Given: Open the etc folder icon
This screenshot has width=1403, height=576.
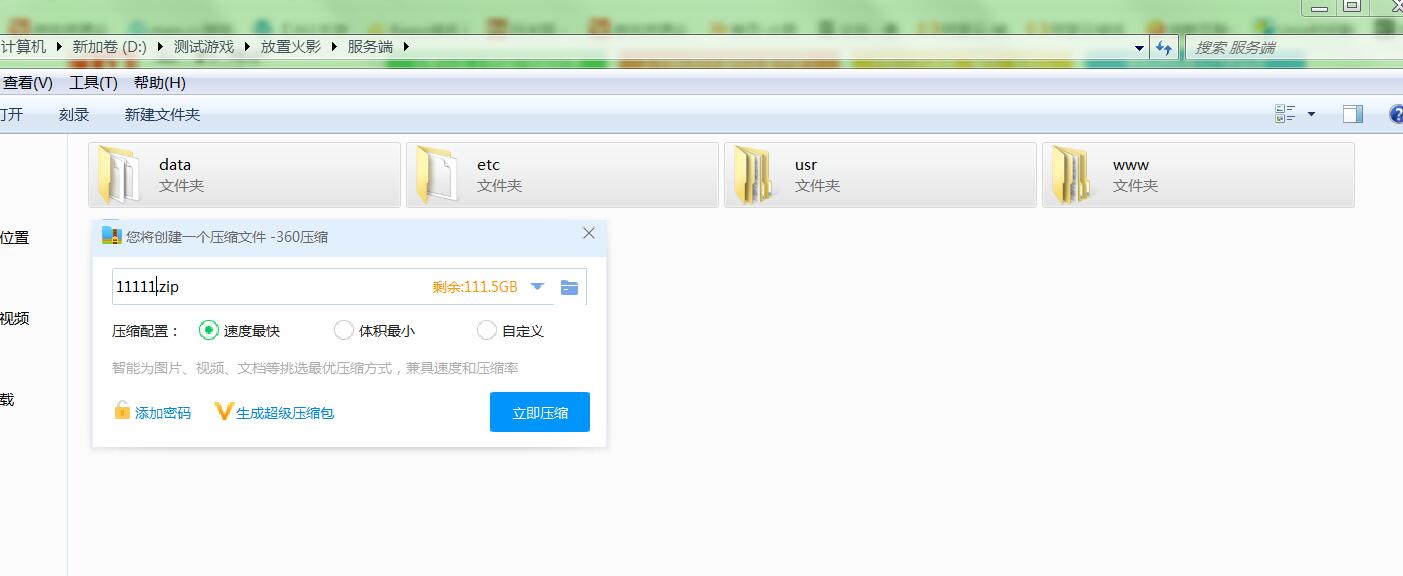Looking at the screenshot, I should point(436,175).
